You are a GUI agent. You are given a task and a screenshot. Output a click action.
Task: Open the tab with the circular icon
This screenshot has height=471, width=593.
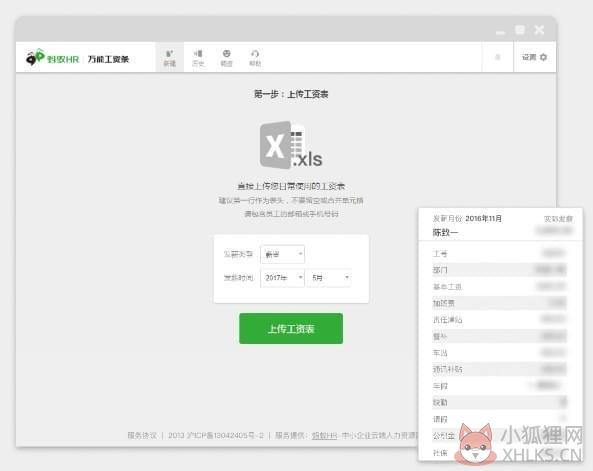[227, 58]
